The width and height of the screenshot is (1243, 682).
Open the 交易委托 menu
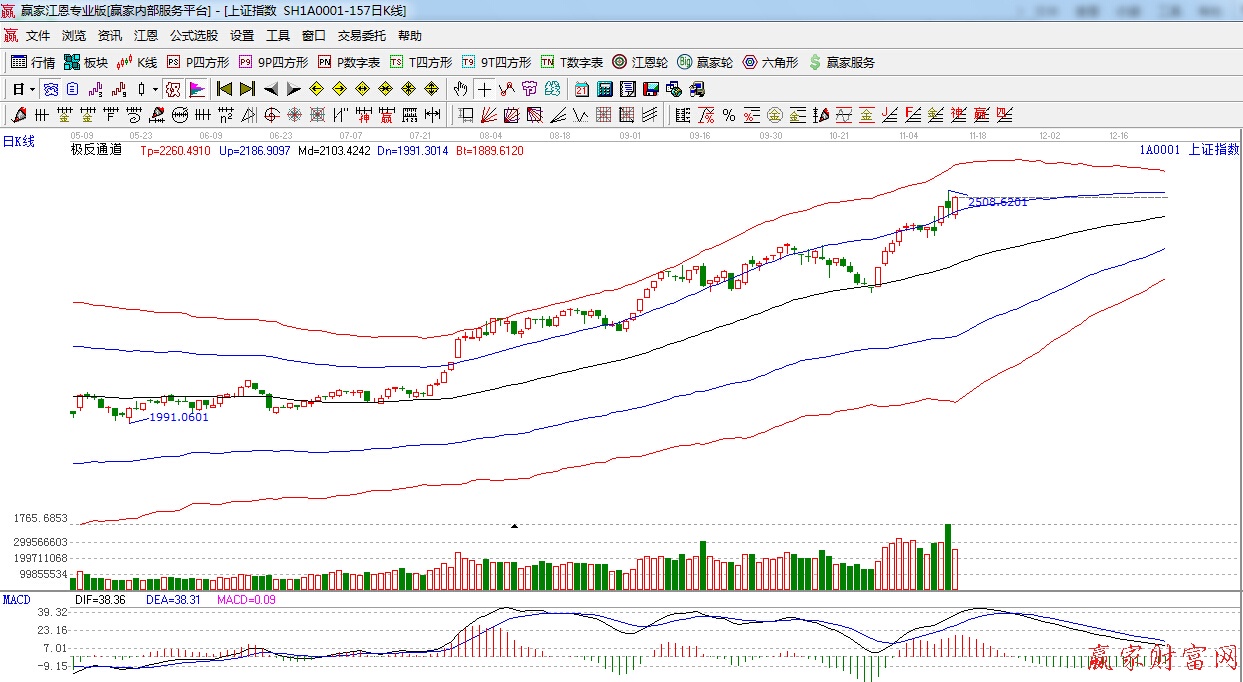tap(361, 35)
